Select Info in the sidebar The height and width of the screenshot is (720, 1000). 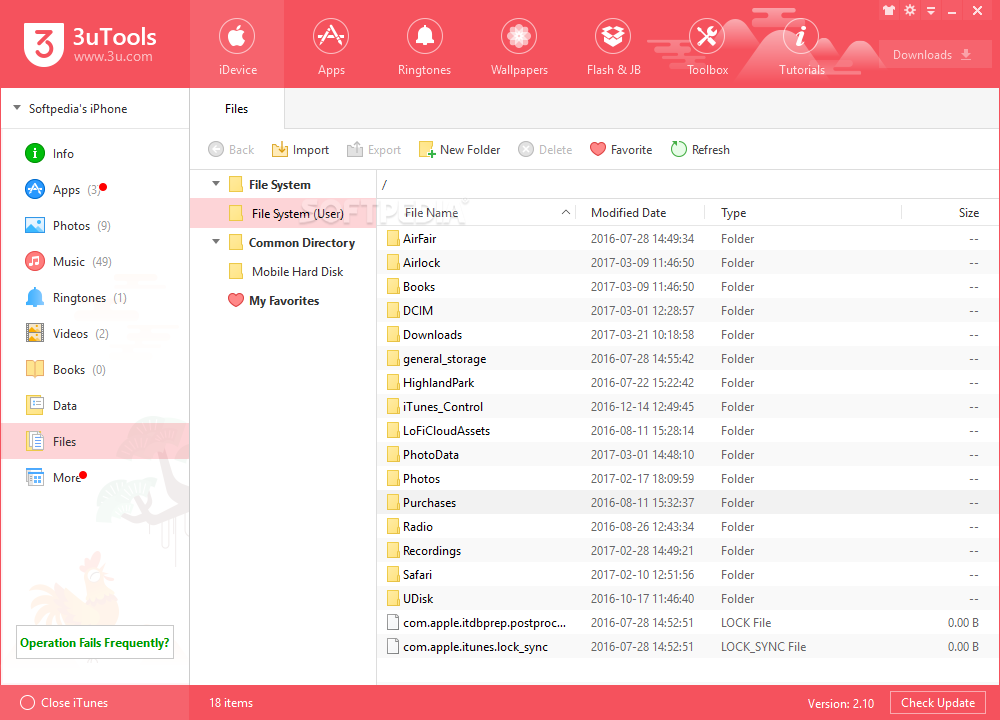(95, 154)
